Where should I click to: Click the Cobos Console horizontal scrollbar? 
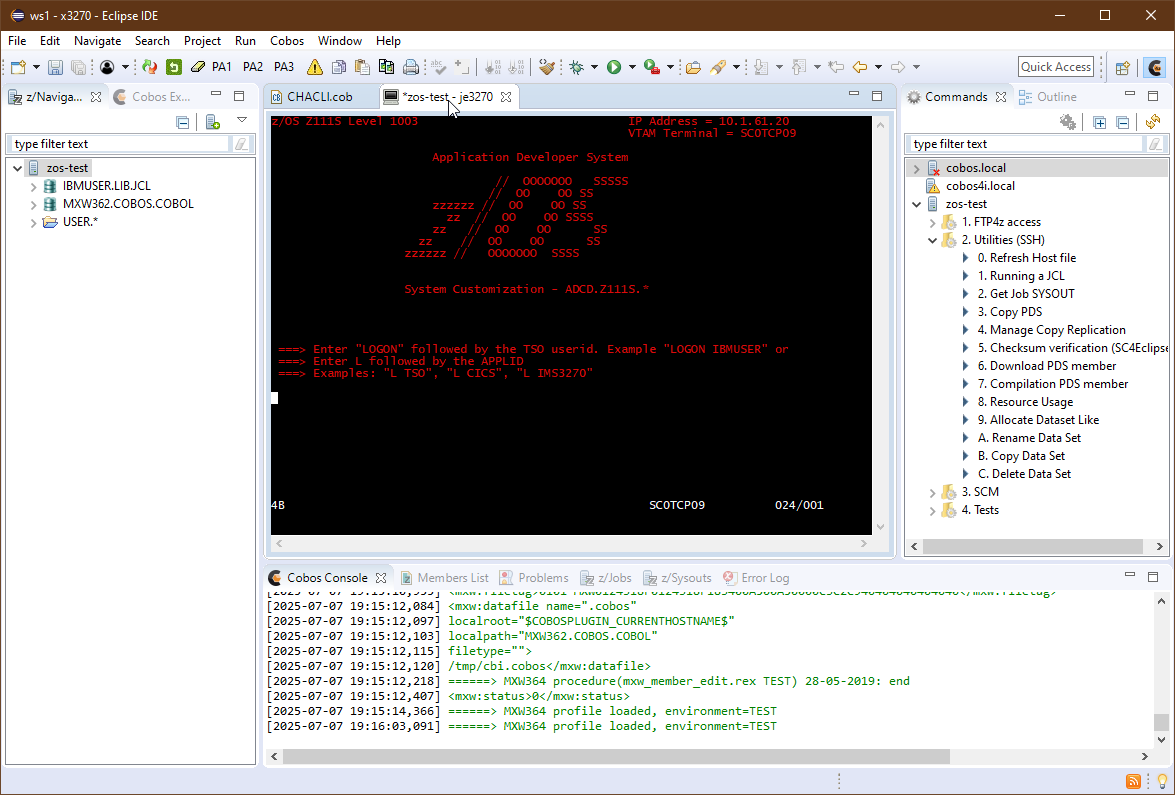[x=616, y=757]
